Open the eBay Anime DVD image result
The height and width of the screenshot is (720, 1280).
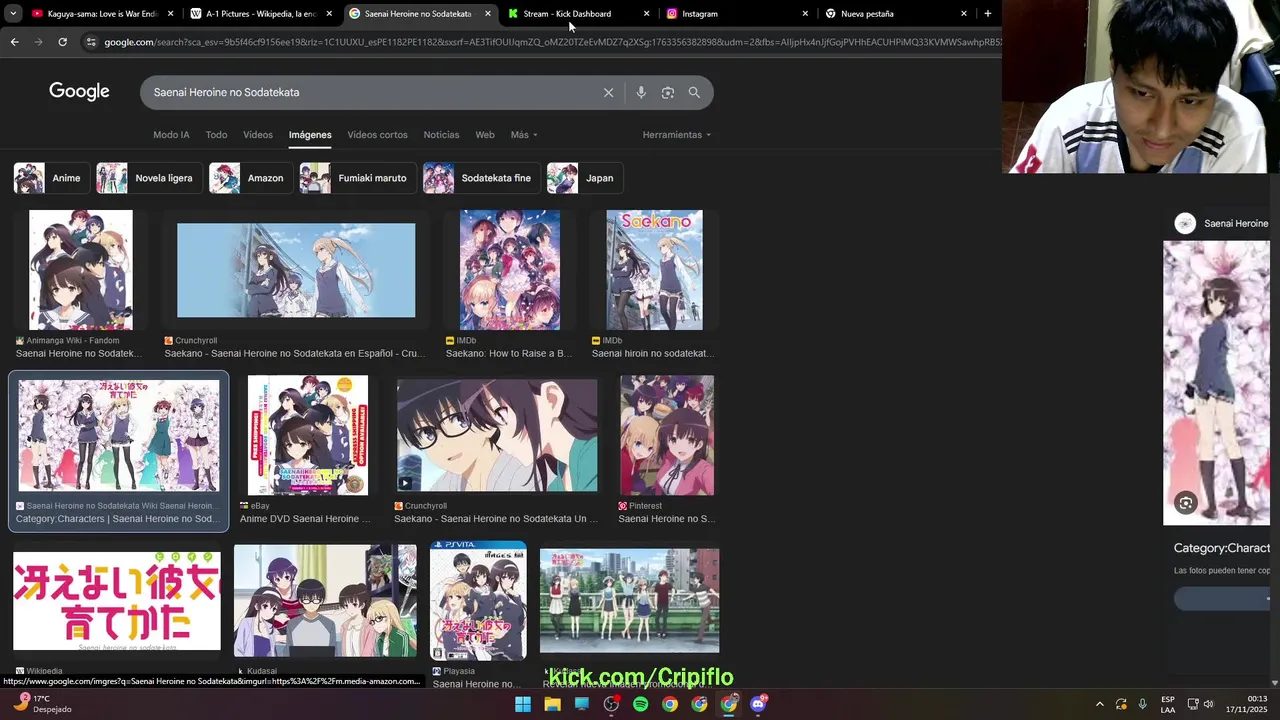(308, 435)
